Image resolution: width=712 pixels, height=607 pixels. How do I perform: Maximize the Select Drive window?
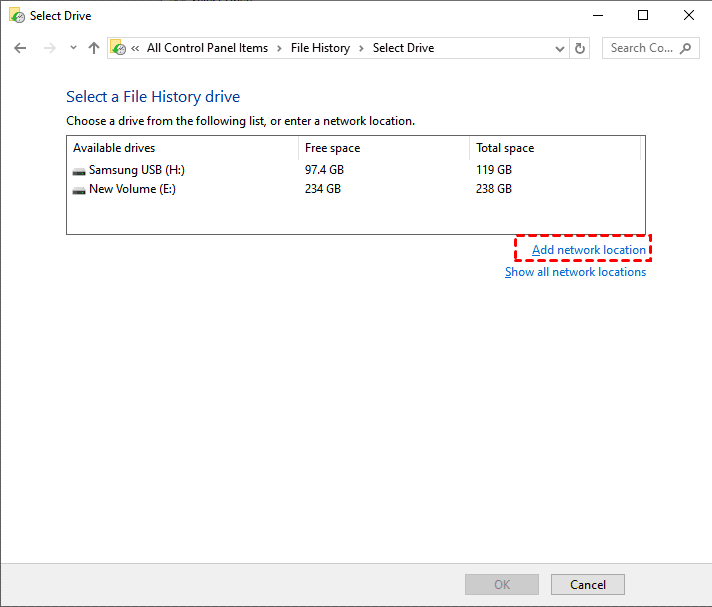click(643, 15)
